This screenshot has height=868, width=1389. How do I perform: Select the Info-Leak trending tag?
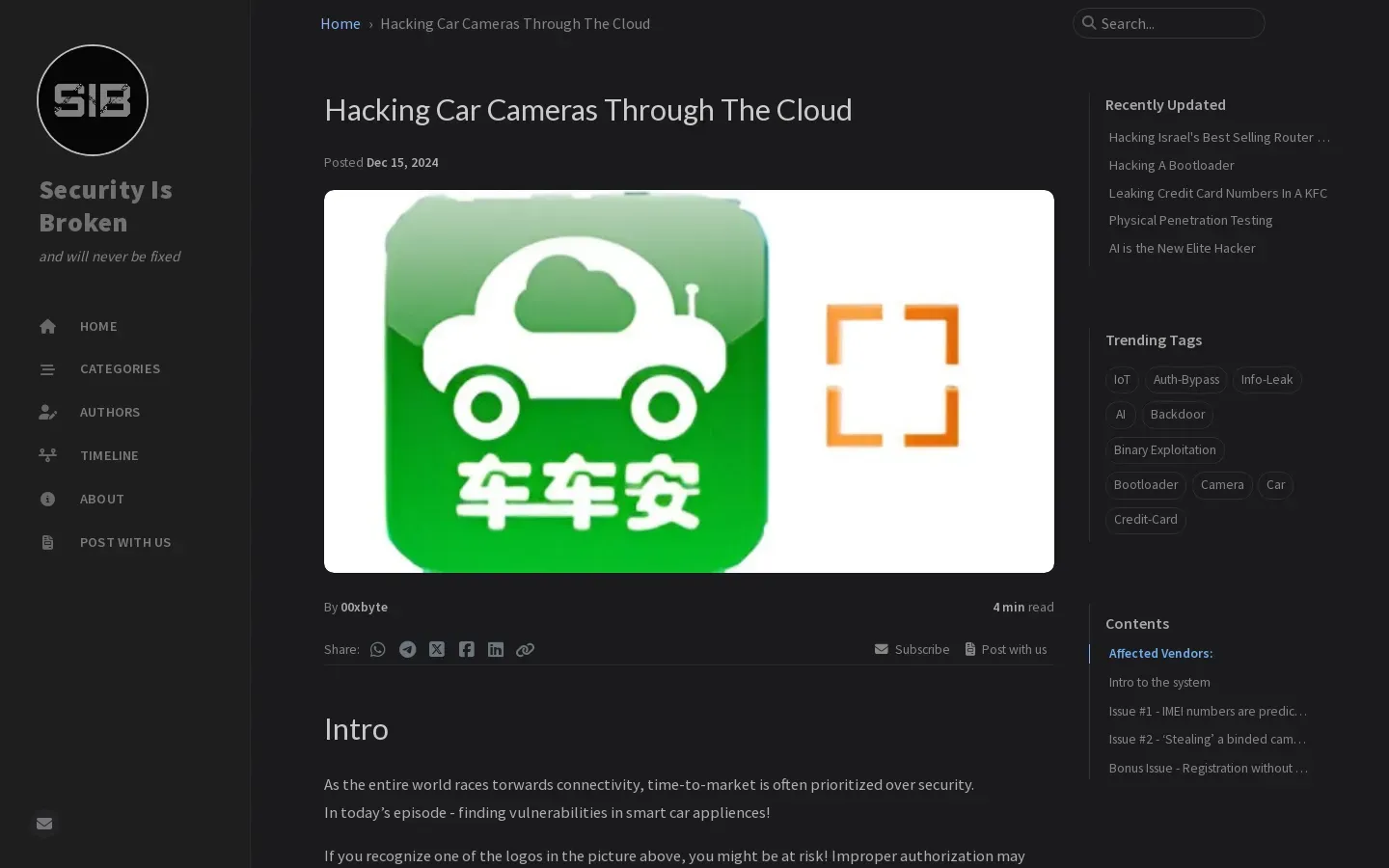(x=1266, y=380)
